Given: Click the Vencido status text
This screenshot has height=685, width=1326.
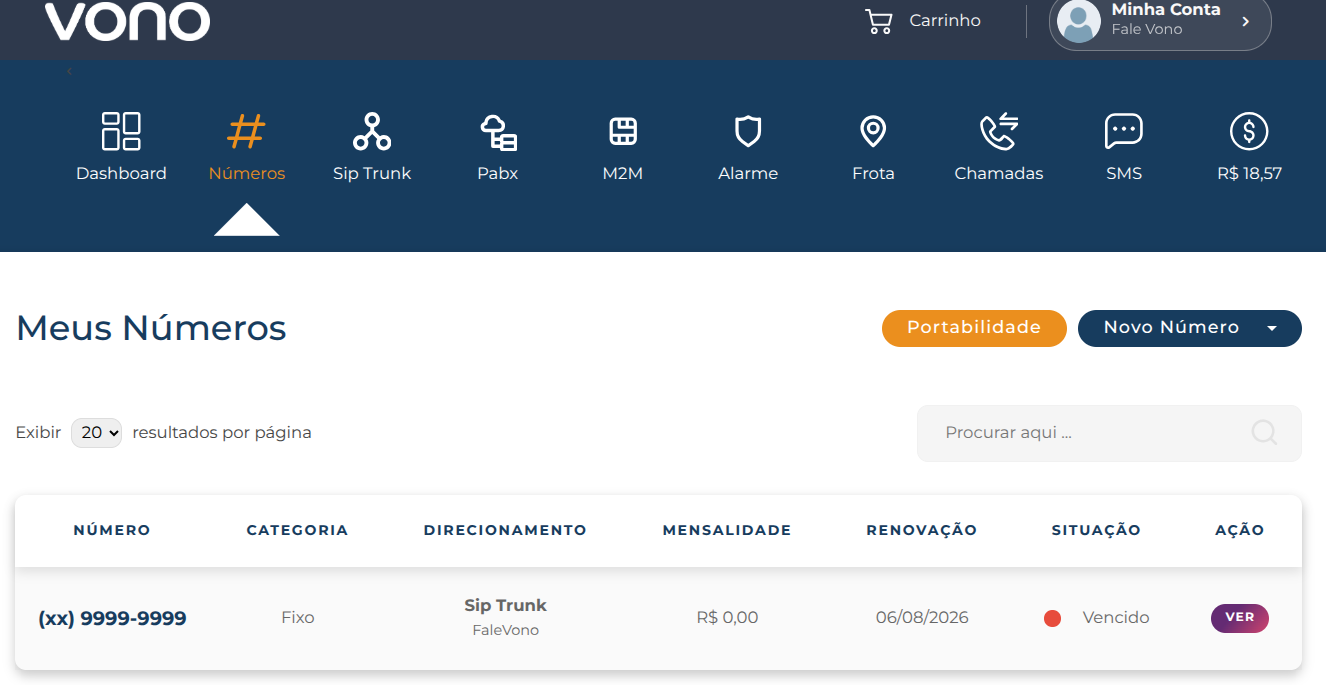Looking at the screenshot, I should pos(1116,618).
